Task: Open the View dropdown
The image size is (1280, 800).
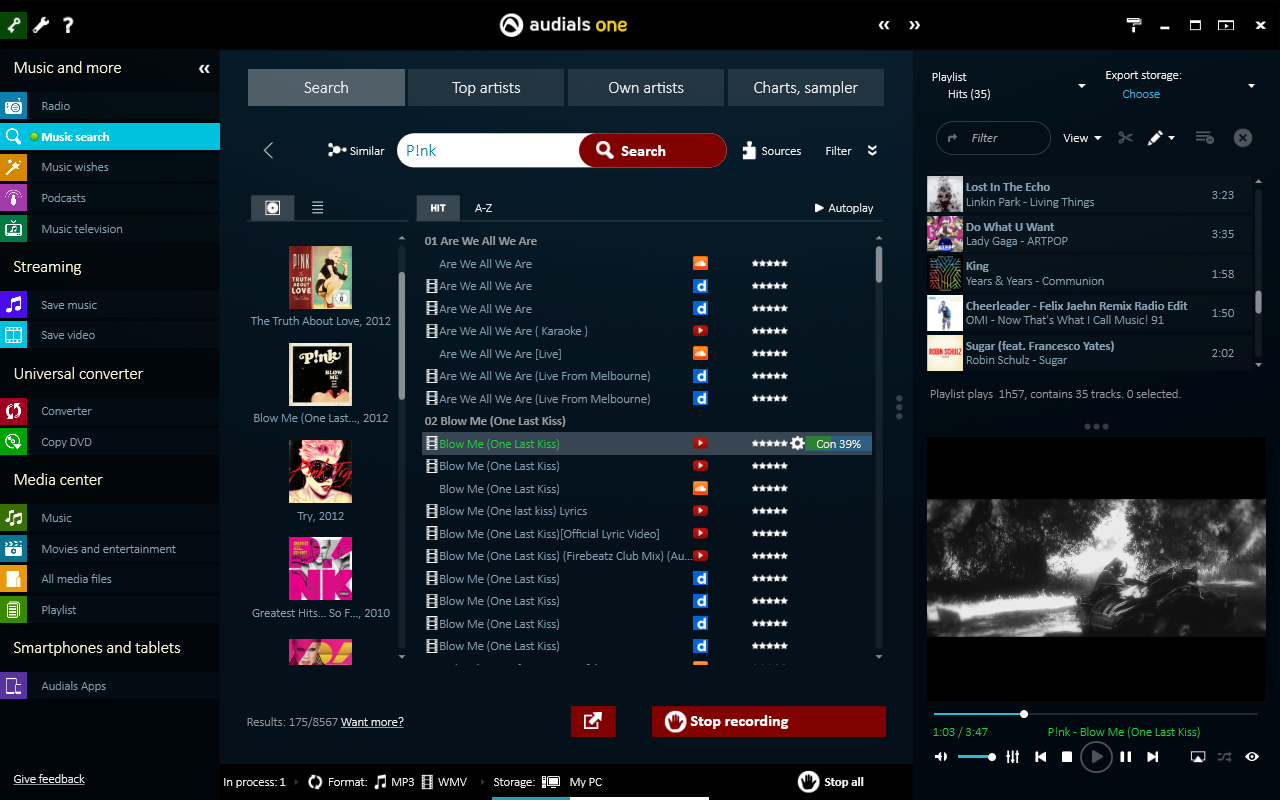Action: [1082, 138]
